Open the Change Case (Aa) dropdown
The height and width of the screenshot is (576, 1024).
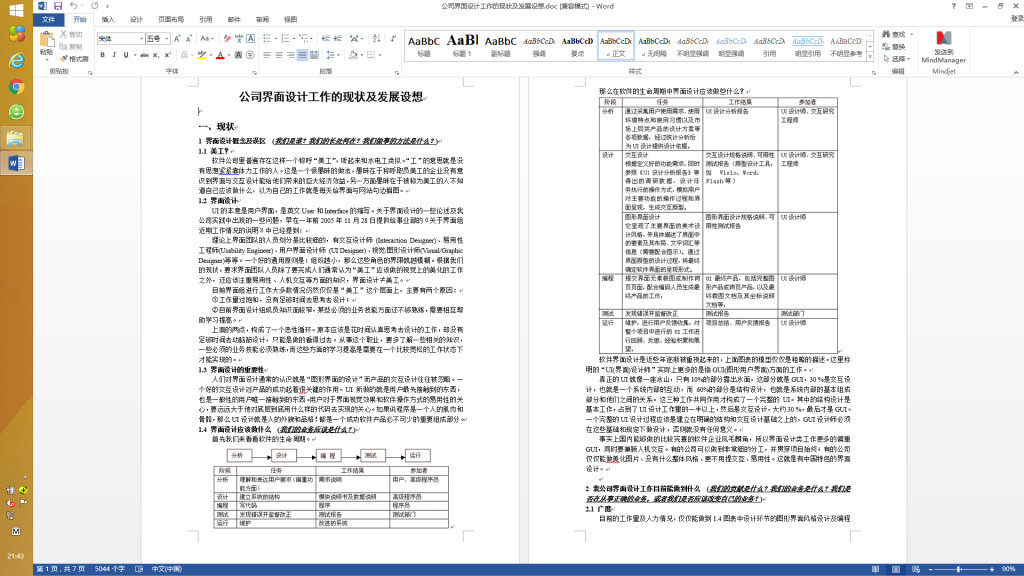pos(206,39)
